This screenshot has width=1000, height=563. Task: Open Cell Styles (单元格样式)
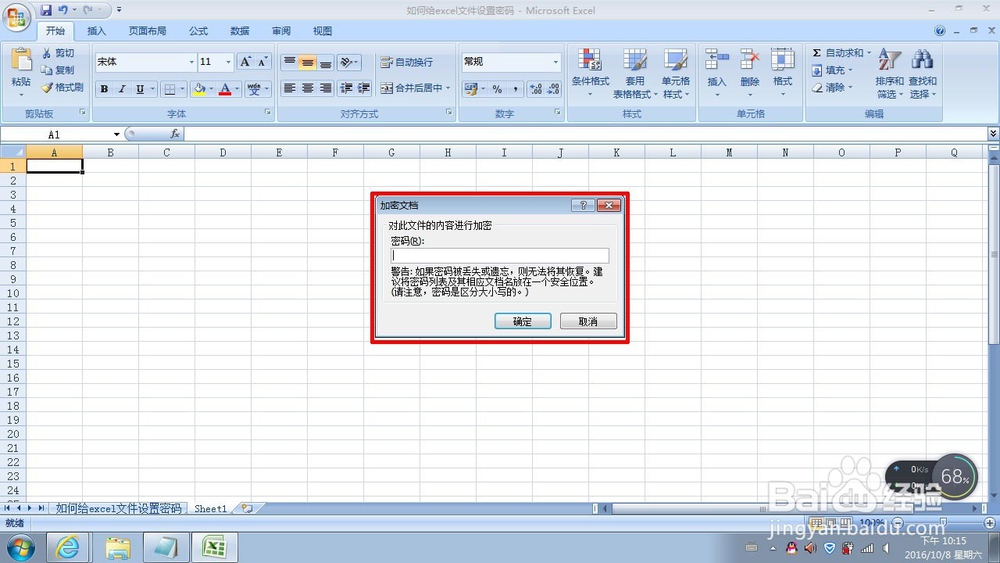[675, 73]
